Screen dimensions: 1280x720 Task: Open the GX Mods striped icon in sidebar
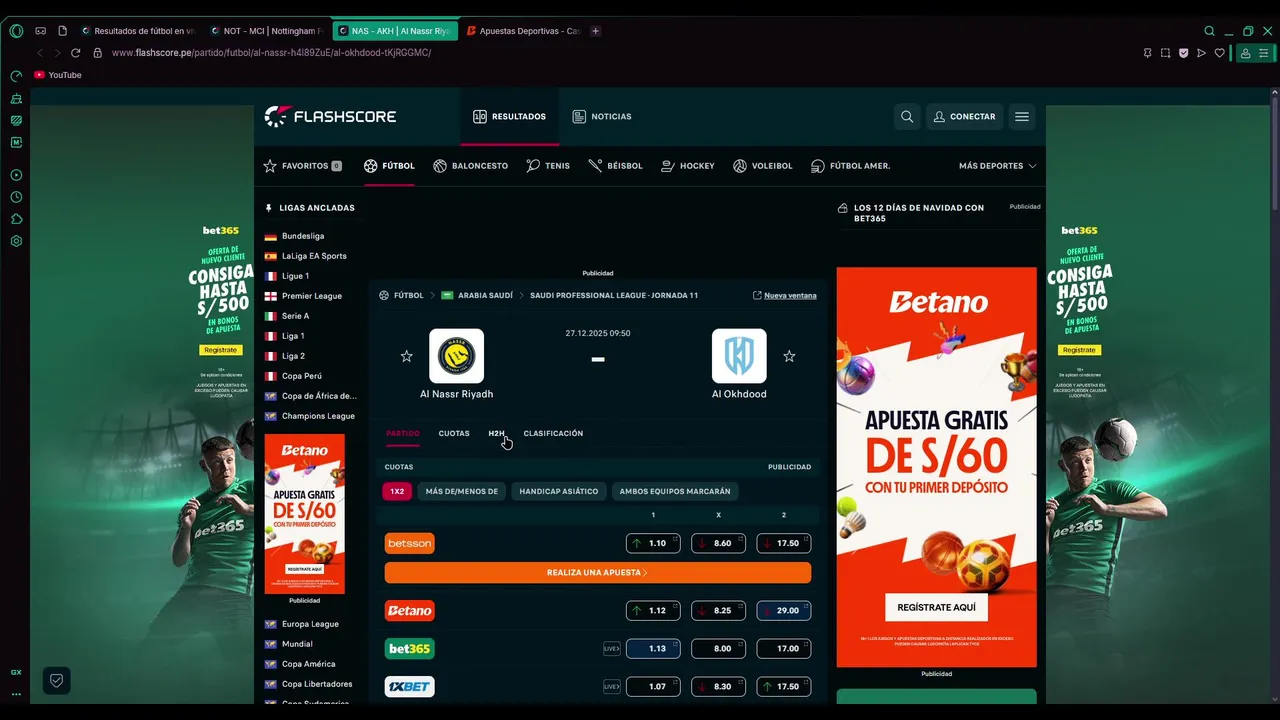[x=16, y=121]
